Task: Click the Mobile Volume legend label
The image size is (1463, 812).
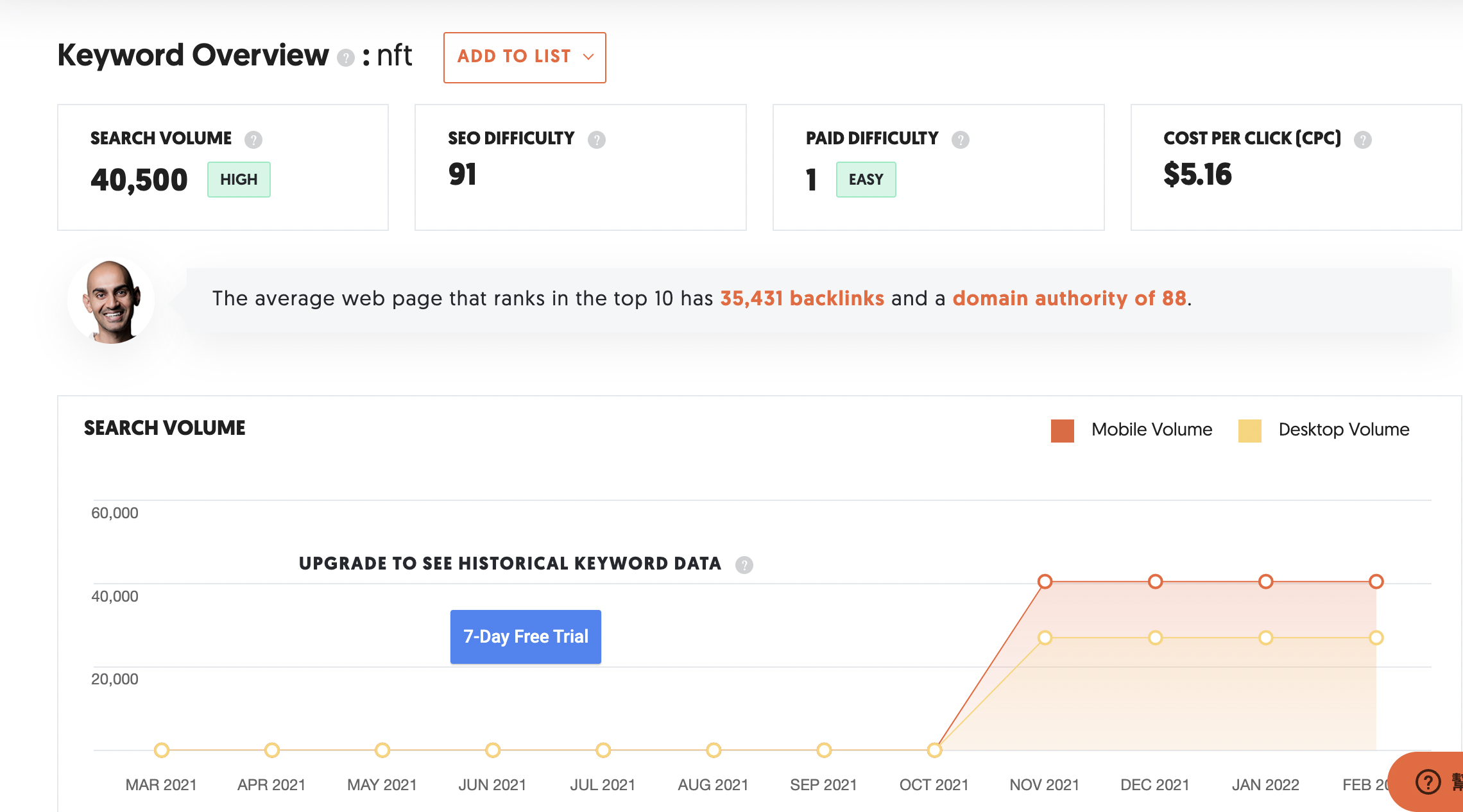Action: coord(1152,430)
